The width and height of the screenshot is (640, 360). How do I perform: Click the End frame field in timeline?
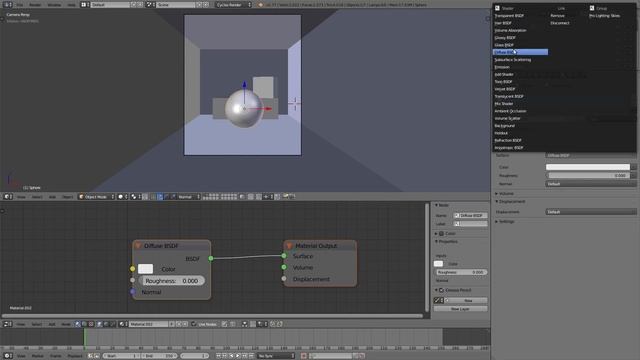click(x=159, y=356)
